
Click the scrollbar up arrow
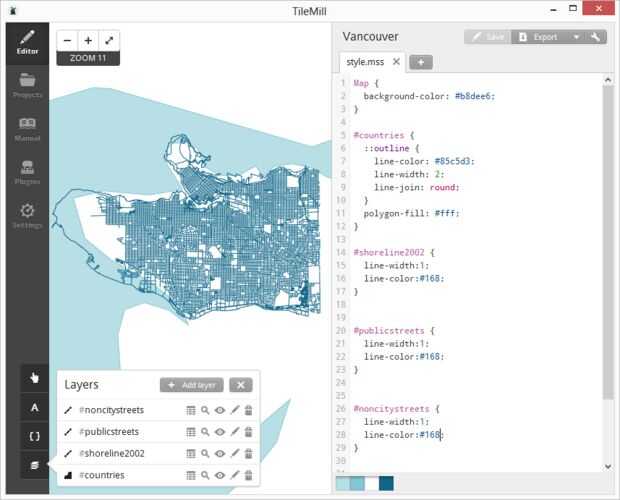(x=608, y=80)
